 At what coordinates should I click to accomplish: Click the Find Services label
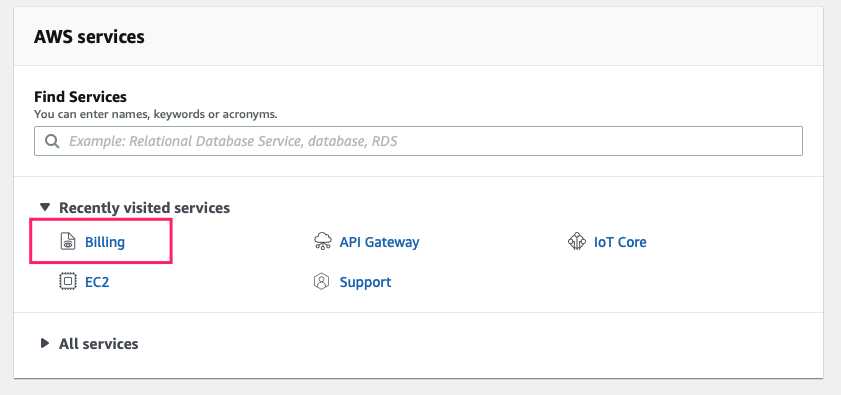(80, 97)
